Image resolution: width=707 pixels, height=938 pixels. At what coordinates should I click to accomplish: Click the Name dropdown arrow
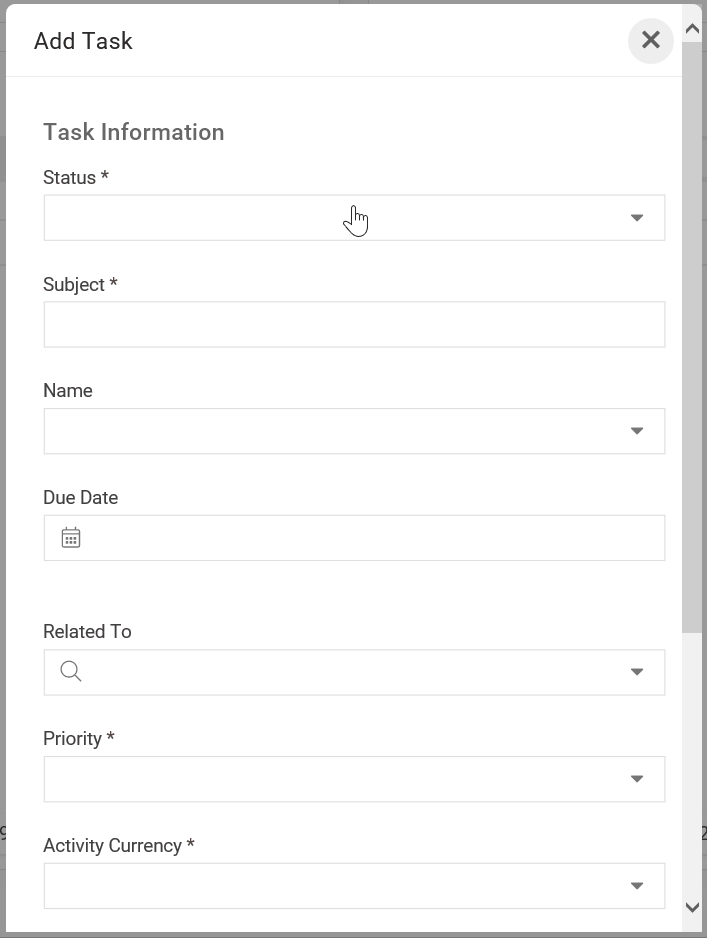pyautogui.click(x=636, y=431)
